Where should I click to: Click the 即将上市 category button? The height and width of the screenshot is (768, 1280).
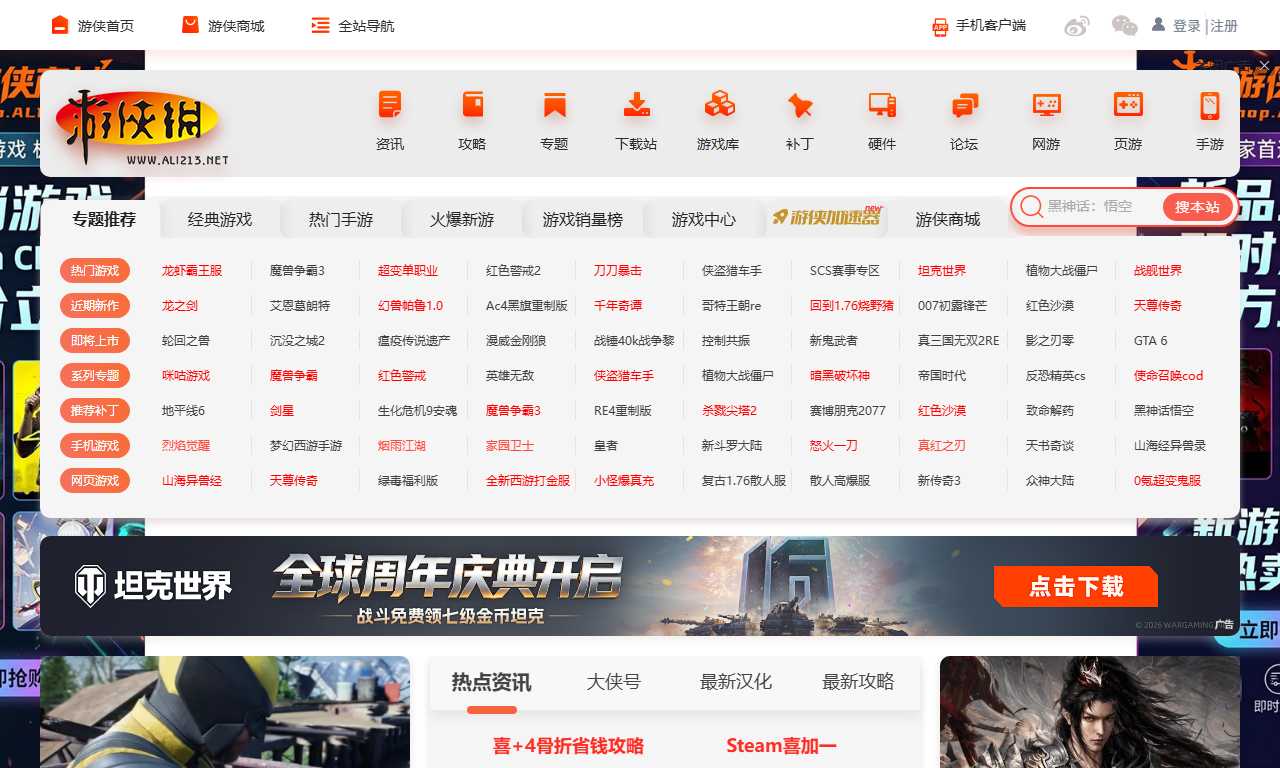tap(95, 340)
